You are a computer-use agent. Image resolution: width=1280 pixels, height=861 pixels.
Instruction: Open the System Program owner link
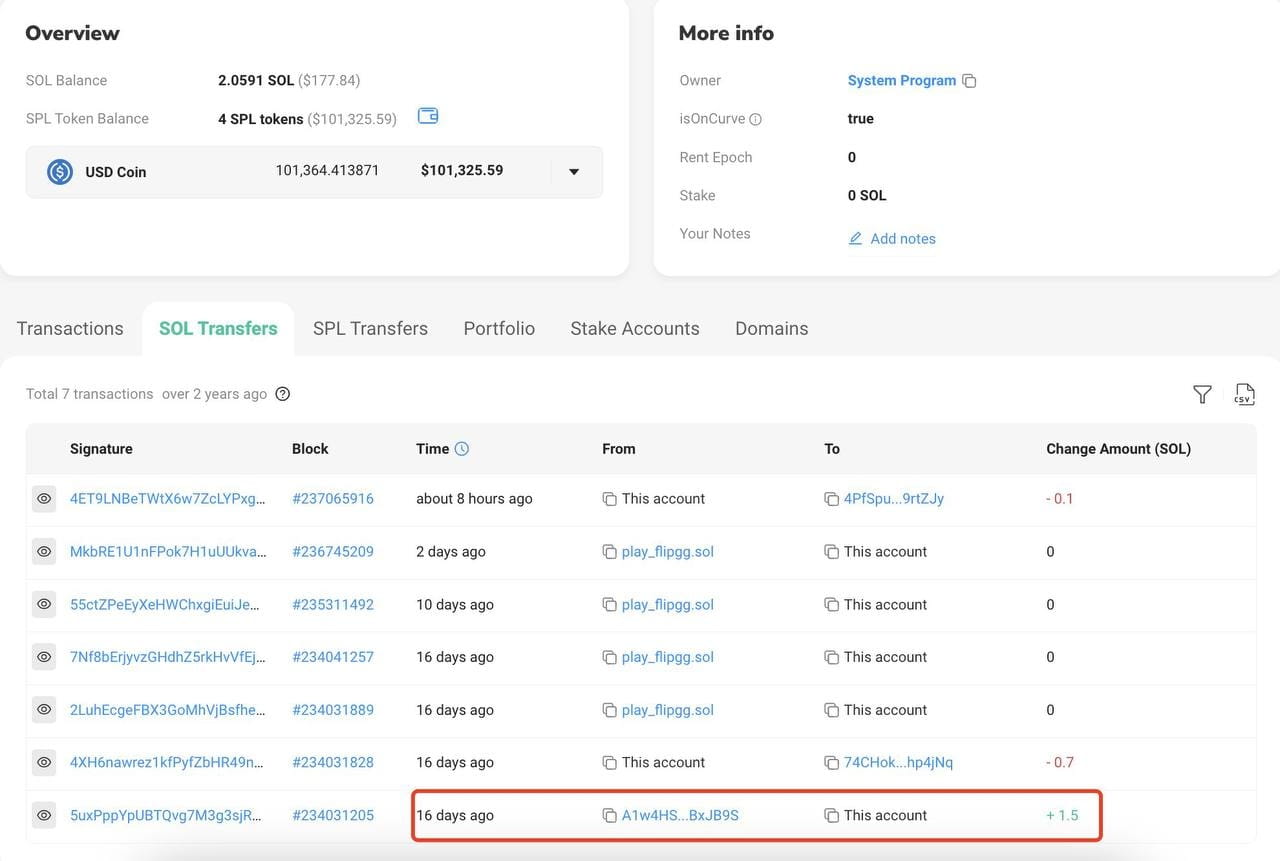pyautogui.click(x=902, y=81)
